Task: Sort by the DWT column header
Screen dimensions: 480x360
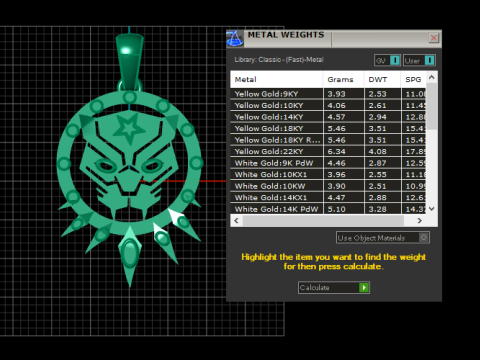Action: point(382,80)
